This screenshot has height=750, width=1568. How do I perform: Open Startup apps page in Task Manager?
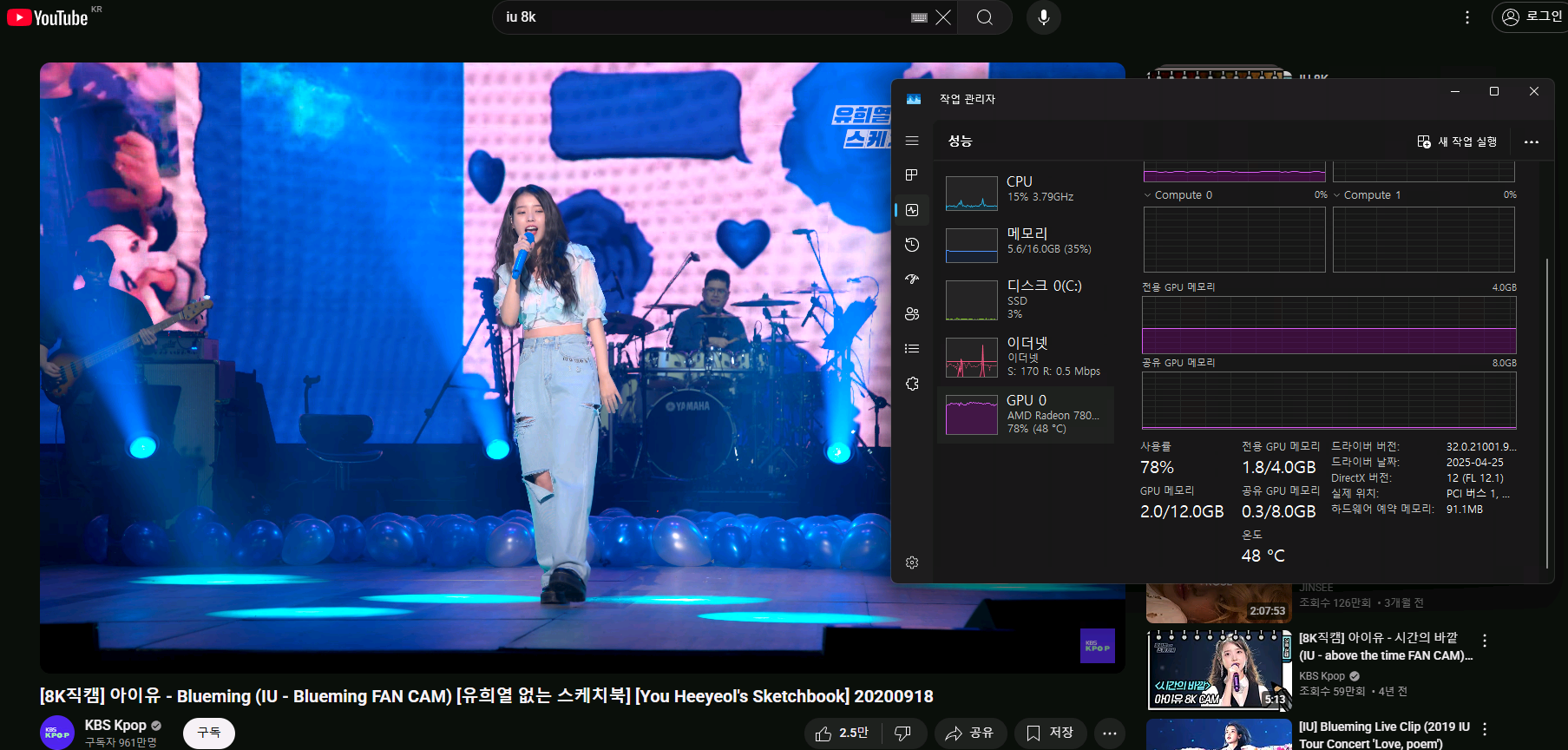(x=911, y=280)
